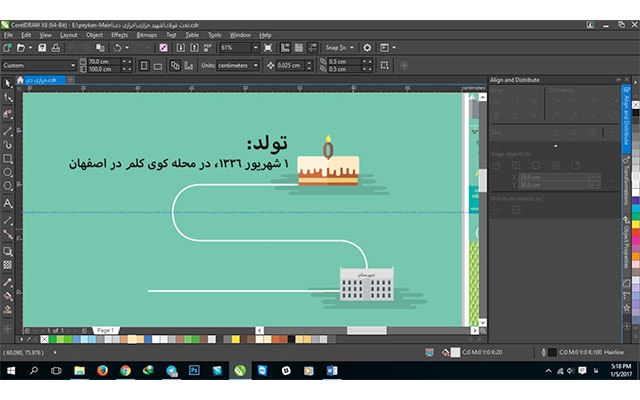Select the Artistic Media tool
640x400 pixels.
(7, 144)
